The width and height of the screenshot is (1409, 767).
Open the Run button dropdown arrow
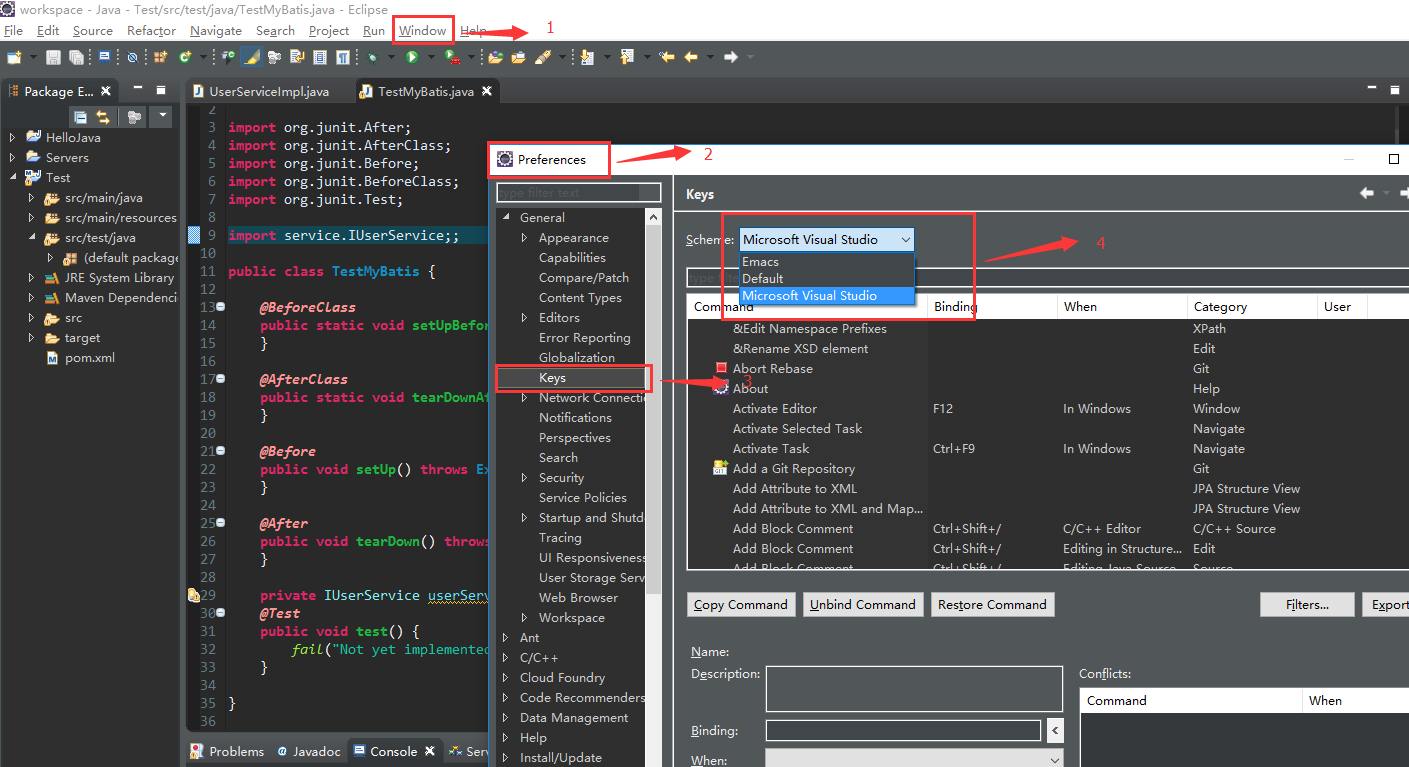tap(431, 57)
